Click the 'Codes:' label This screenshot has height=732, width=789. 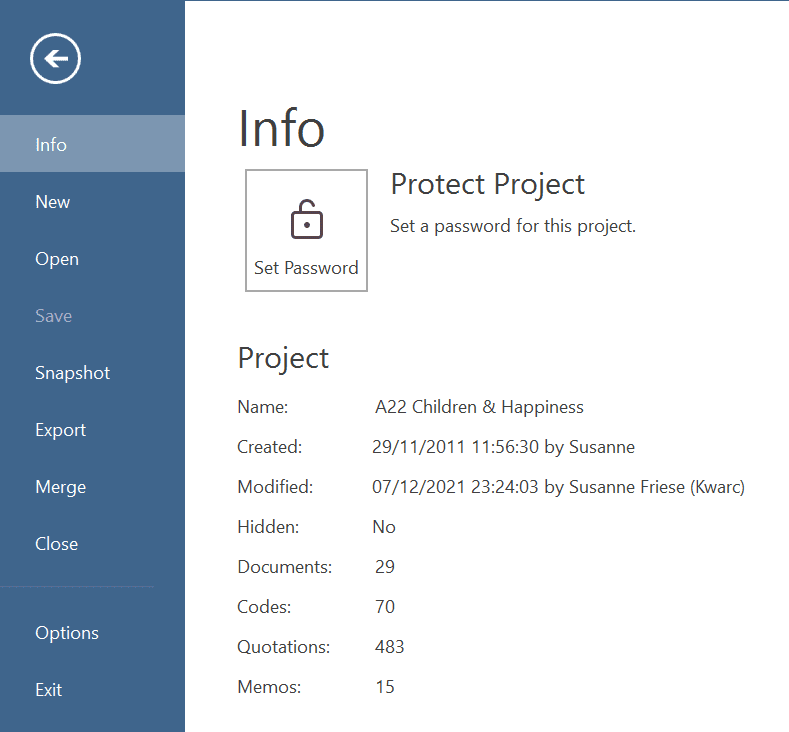(x=264, y=607)
